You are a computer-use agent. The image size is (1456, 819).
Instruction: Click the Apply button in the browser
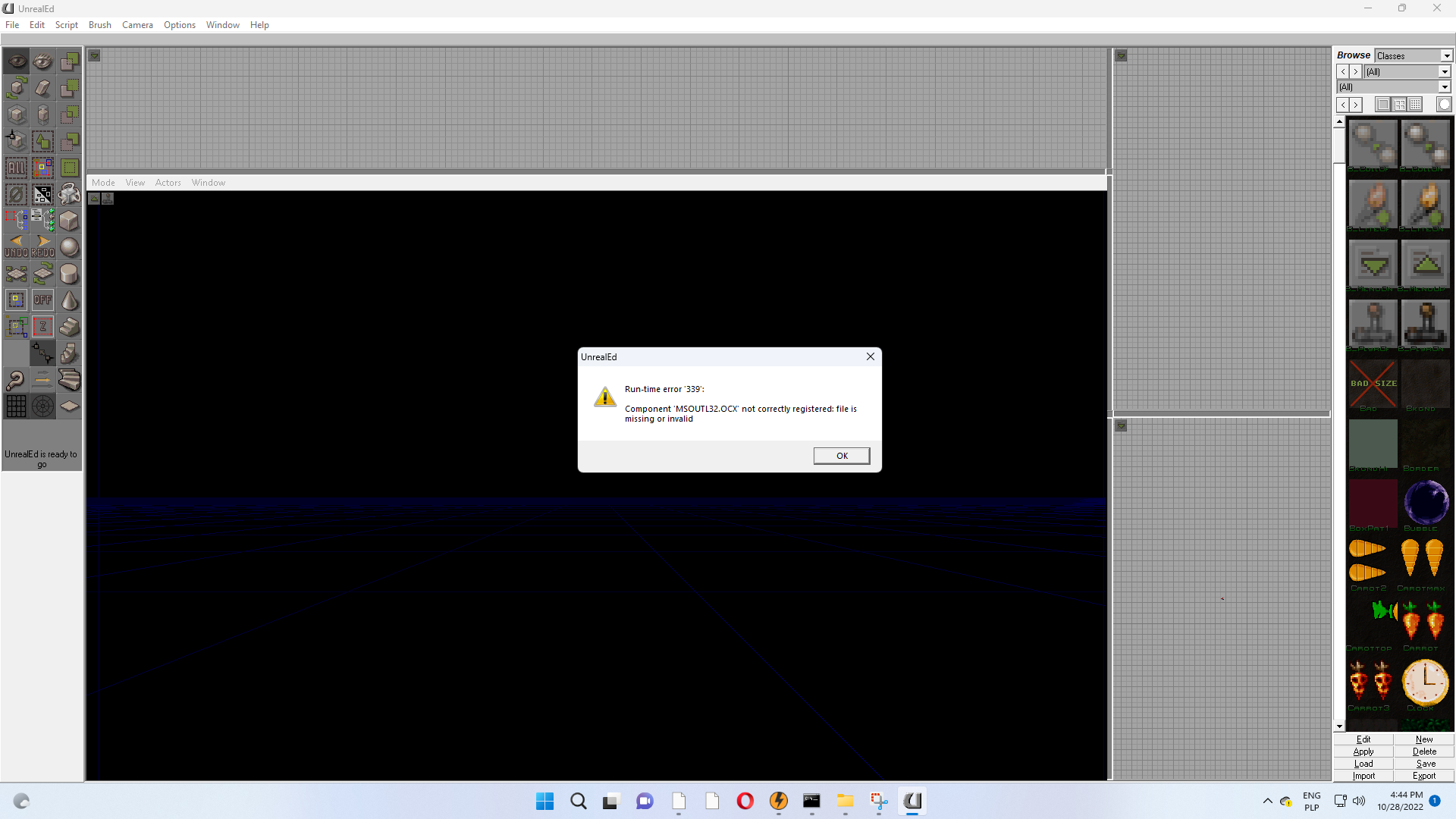(1363, 752)
